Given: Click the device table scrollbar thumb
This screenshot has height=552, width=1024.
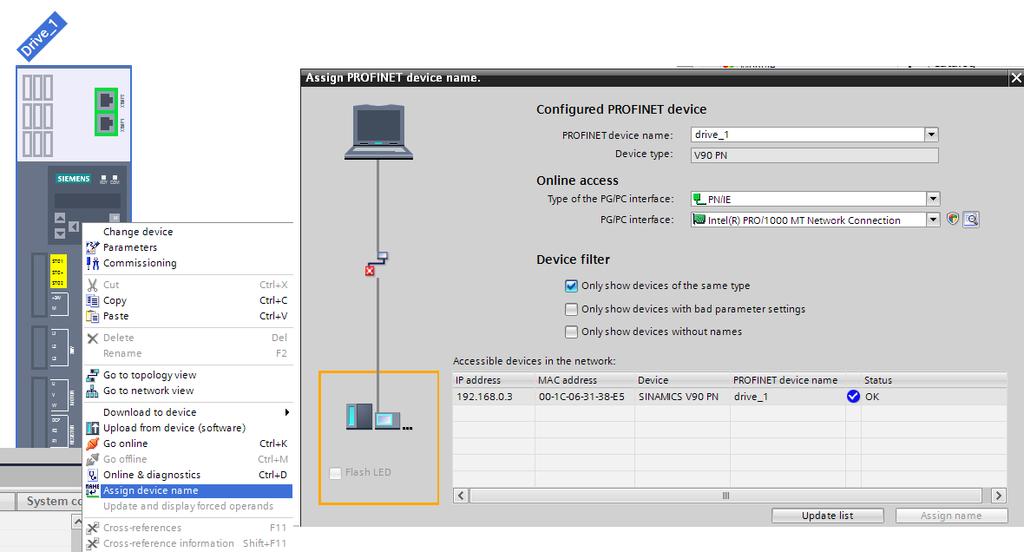Looking at the screenshot, I should click(726, 495).
